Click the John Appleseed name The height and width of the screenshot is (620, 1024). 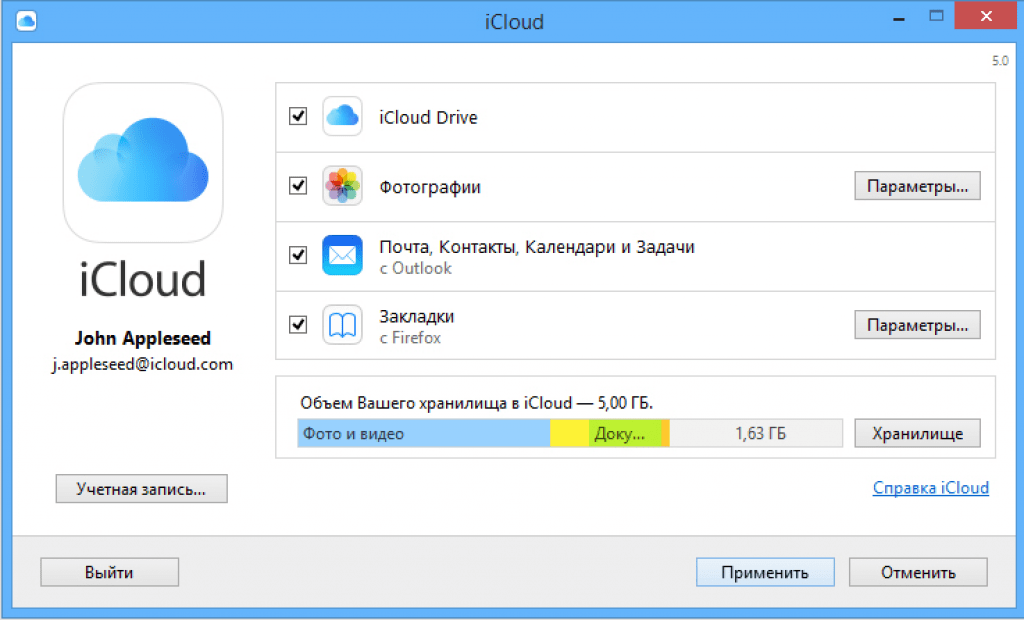tap(142, 338)
